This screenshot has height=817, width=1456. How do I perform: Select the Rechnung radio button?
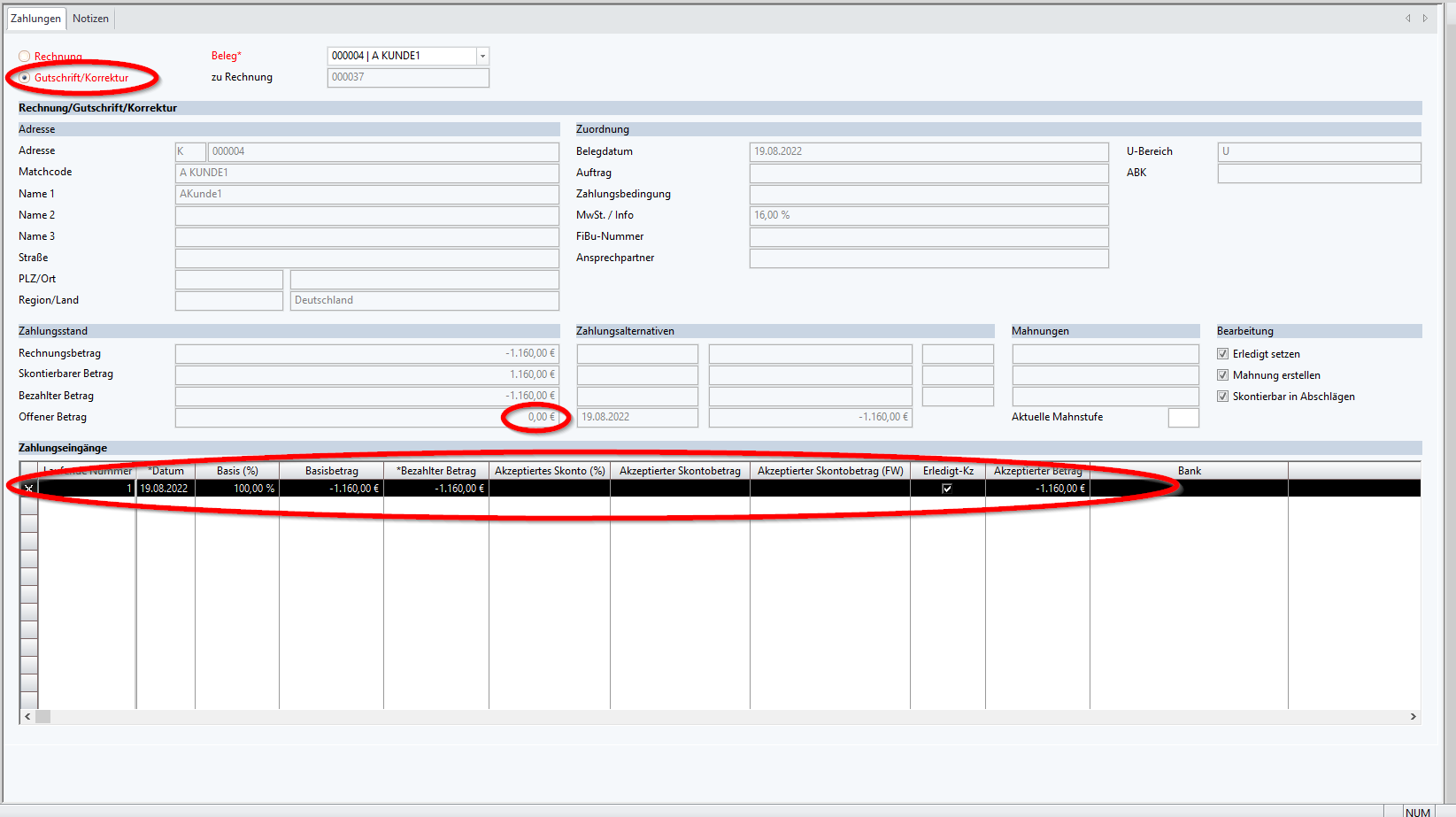pos(25,57)
